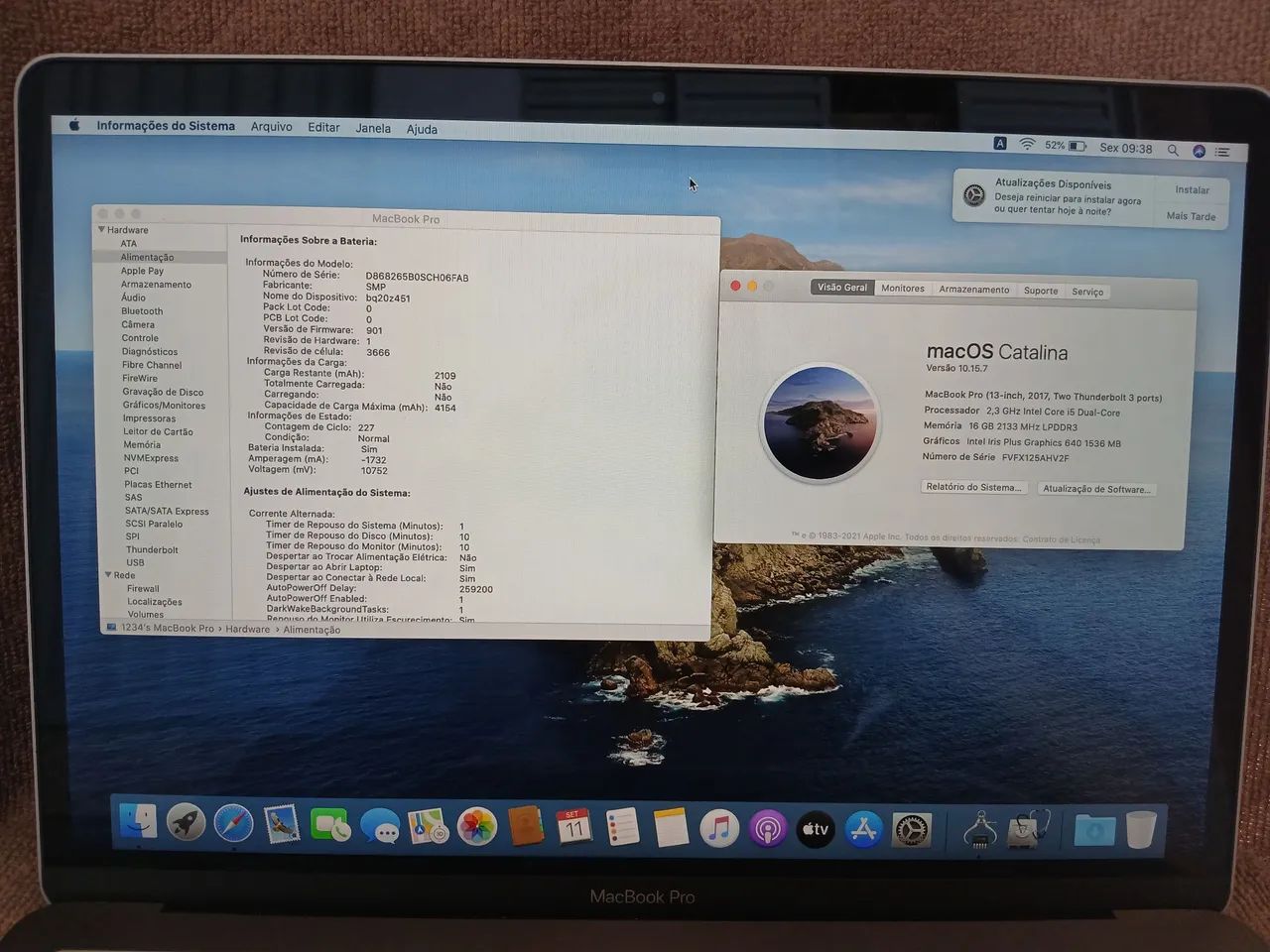Open Informações do Sistema menu
This screenshot has height=952, width=1270.
[x=166, y=126]
